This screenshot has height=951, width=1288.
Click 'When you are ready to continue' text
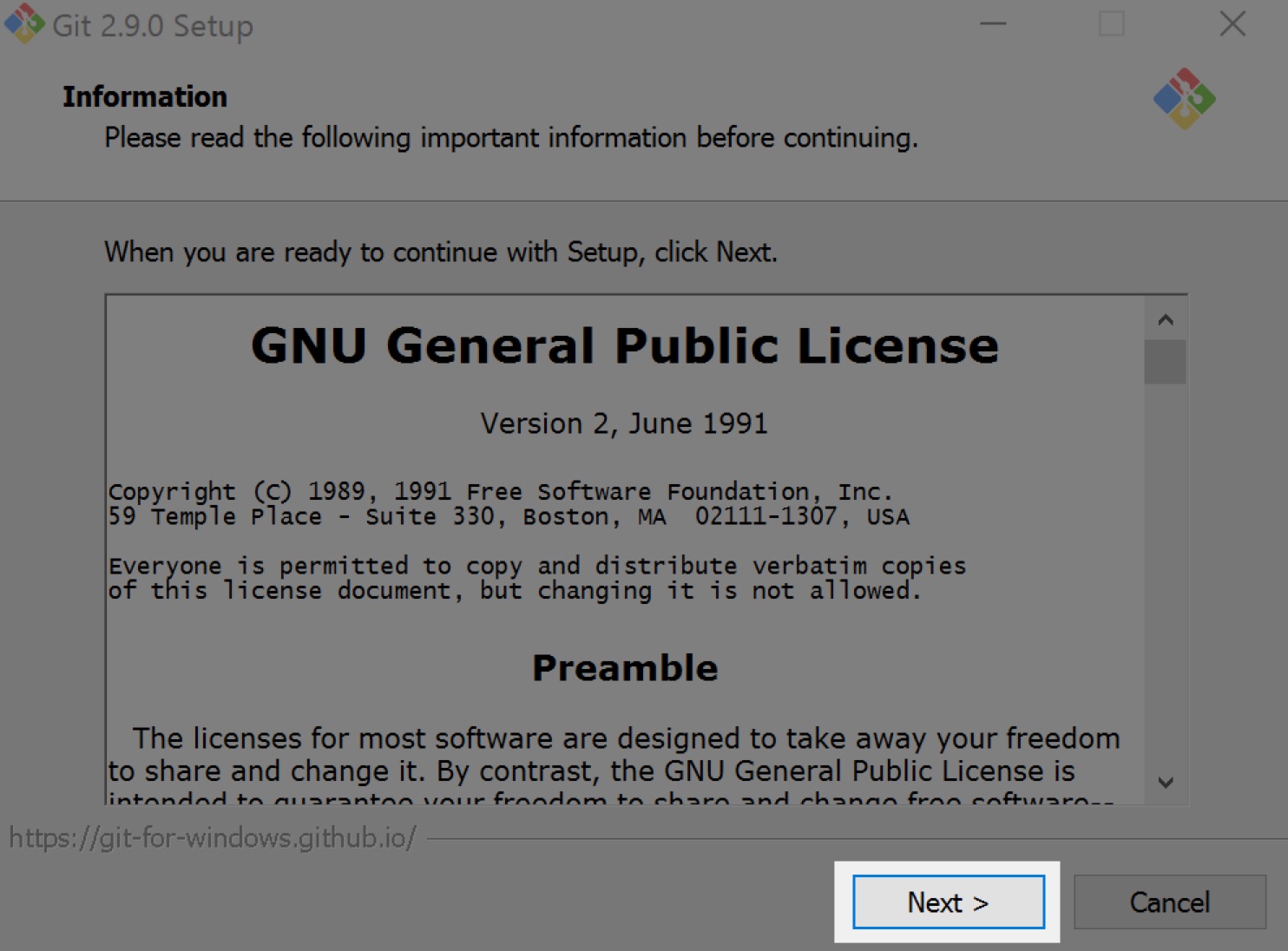tap(441, 252)
